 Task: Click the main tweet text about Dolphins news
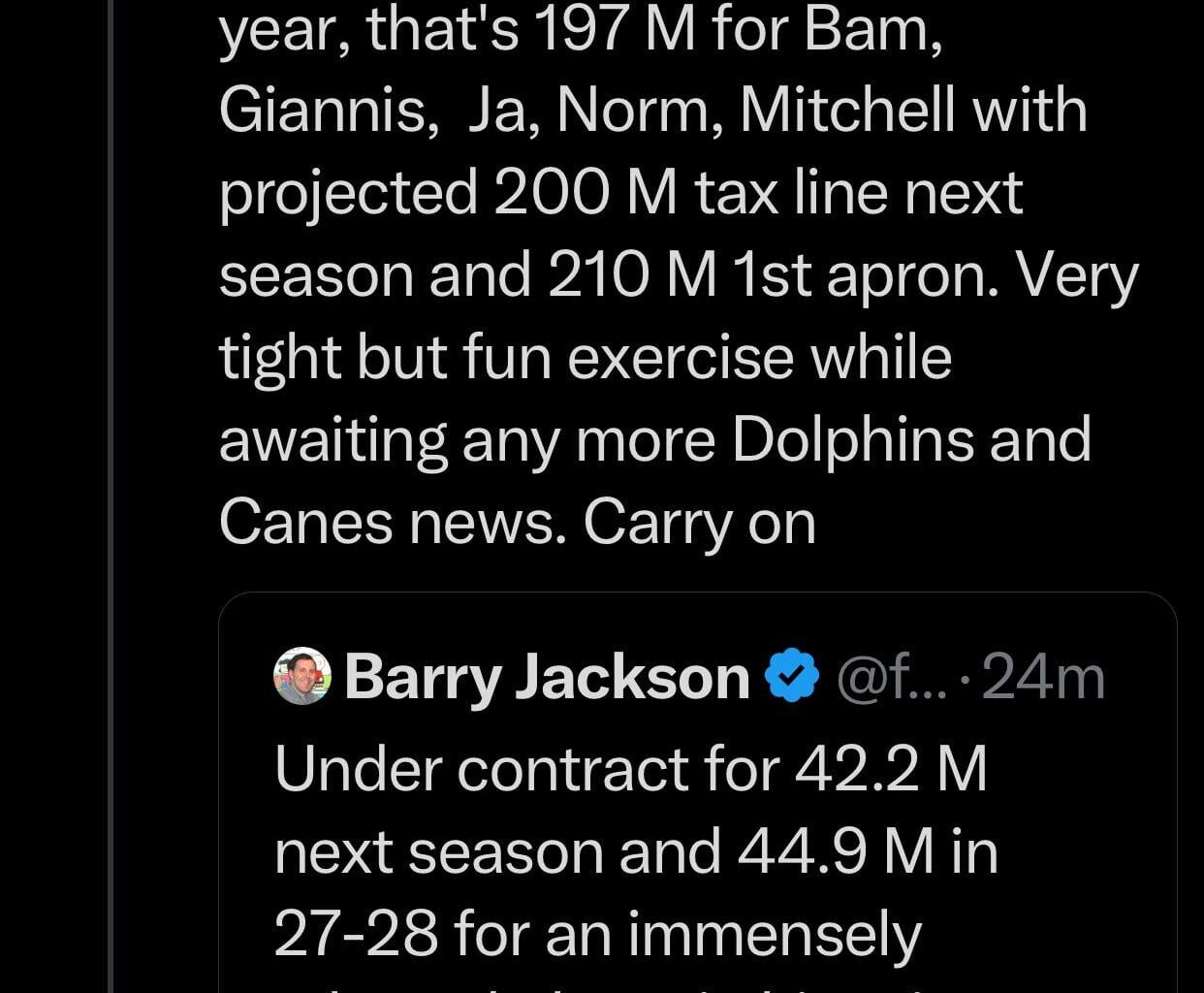tap(657, 437)
